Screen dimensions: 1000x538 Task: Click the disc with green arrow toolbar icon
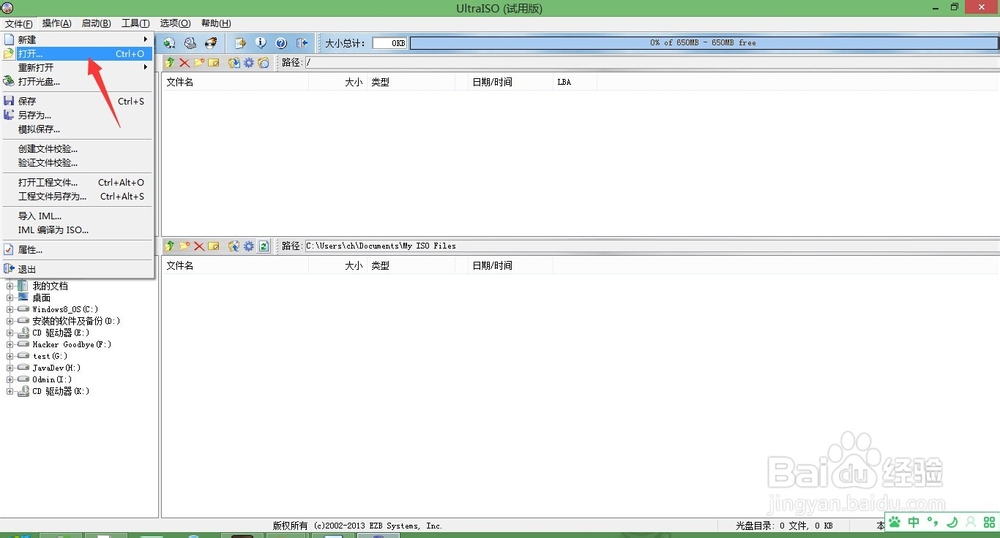[x=170, y=43]
